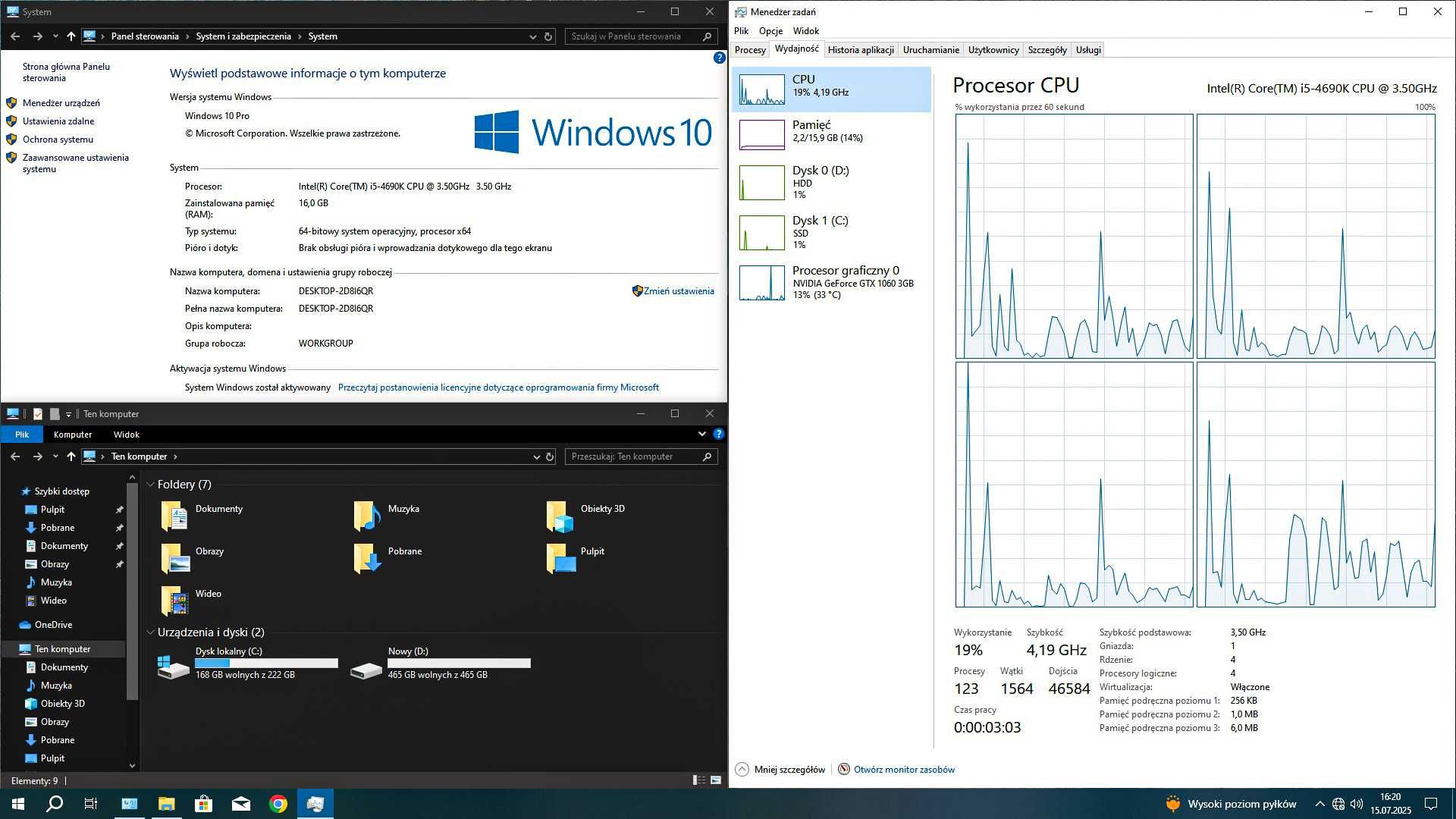Open Ustawienia zdalne link
This screenshot has width=1456, height=819.
pos(58,121)
